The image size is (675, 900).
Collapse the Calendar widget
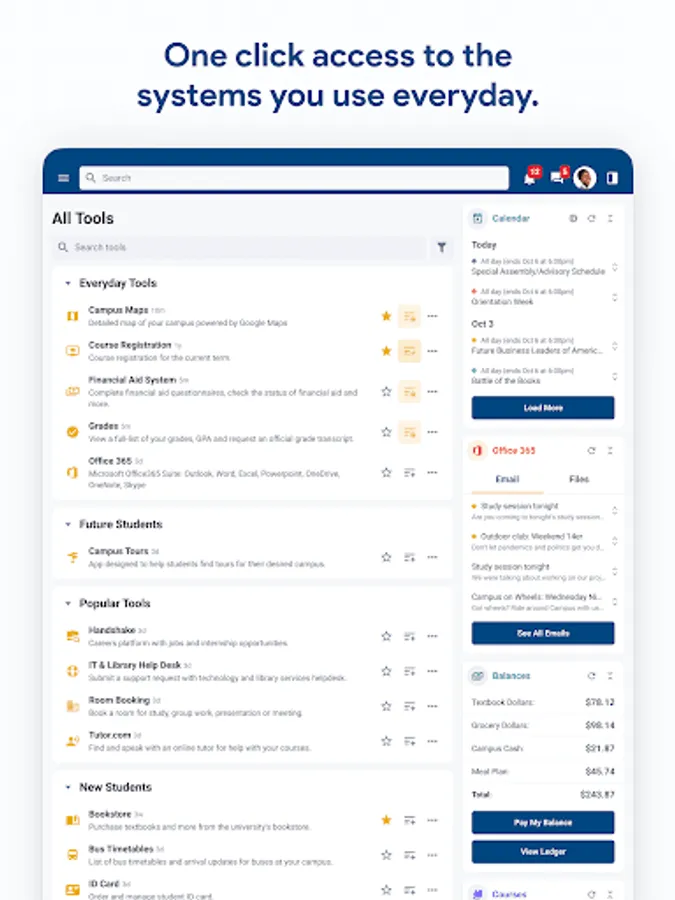coord(610,218)
